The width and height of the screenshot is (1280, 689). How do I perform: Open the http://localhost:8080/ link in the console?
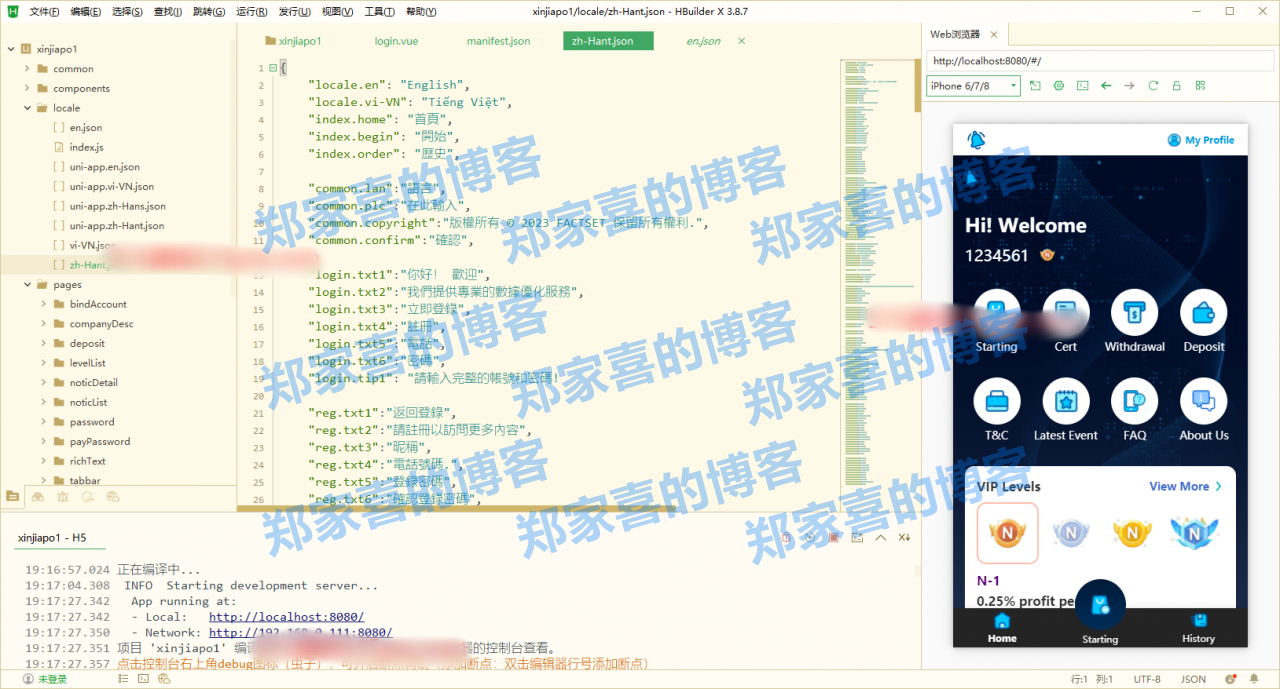coord(286,617)
